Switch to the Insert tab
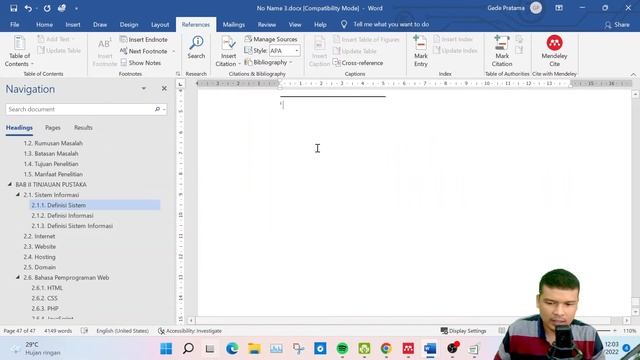 pos(73,24)
